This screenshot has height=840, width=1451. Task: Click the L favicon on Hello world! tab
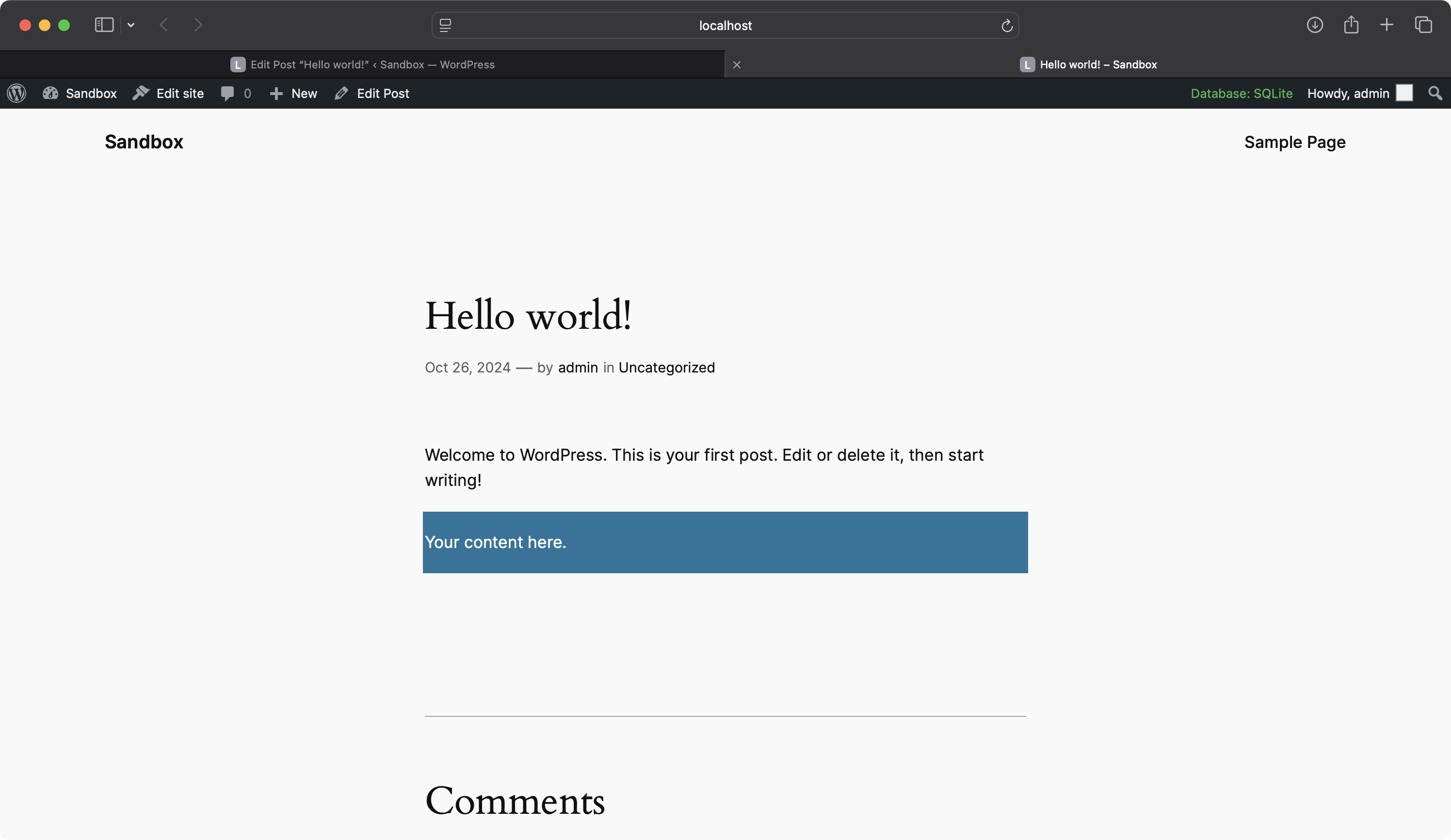point(1027,65)
